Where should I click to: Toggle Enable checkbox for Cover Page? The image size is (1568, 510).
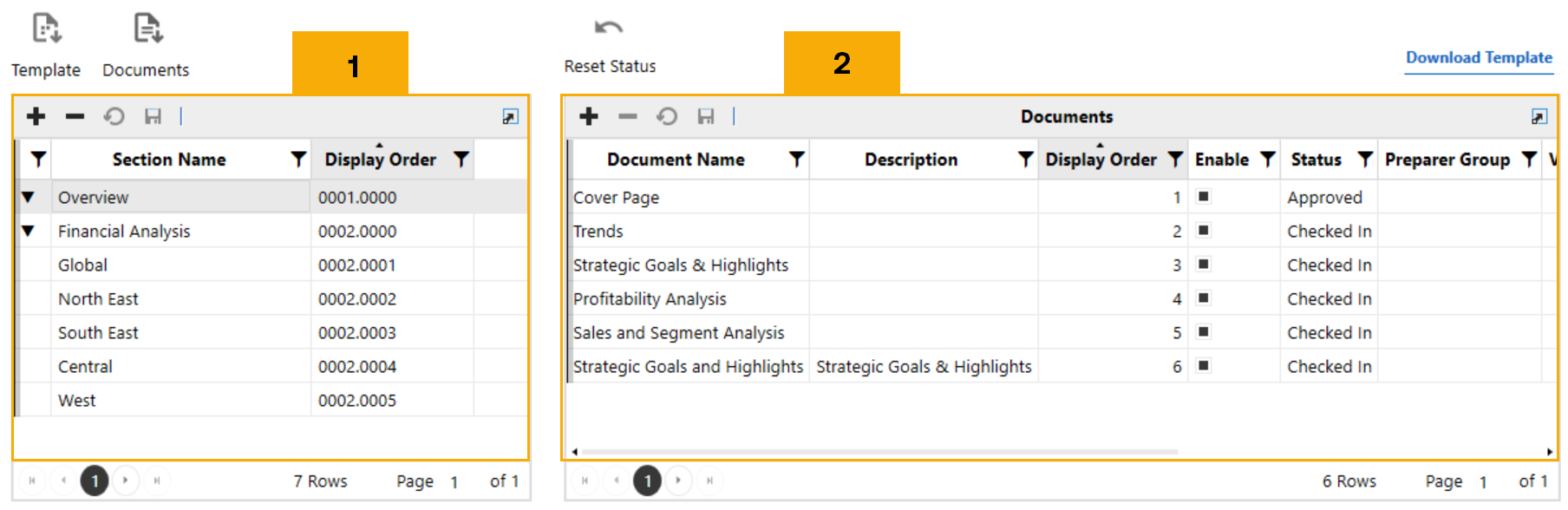tap(1204, 197)
